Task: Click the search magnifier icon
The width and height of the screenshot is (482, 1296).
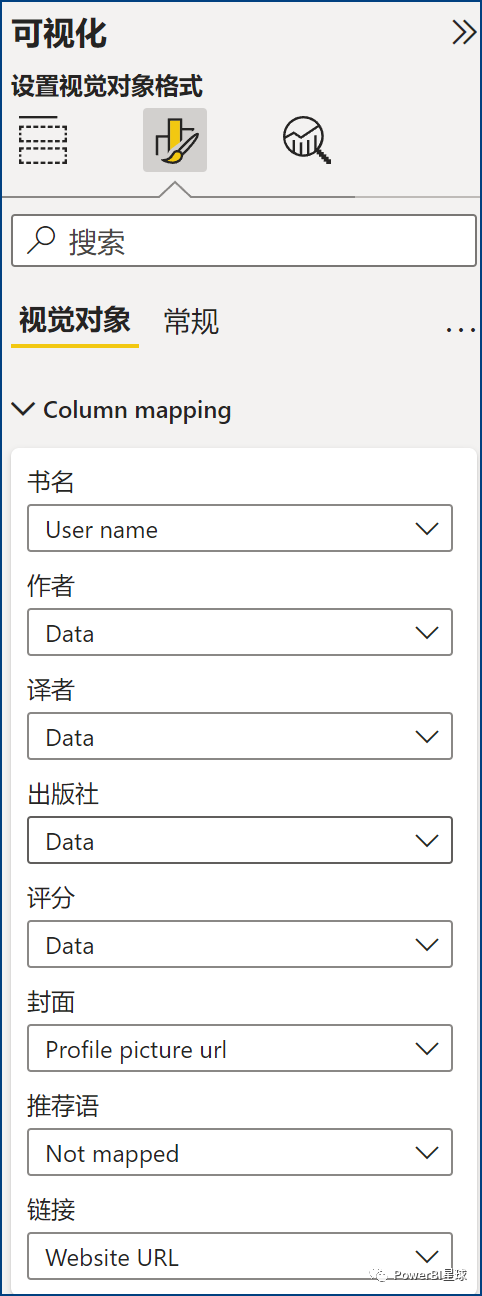Action: tap(41, 241)
